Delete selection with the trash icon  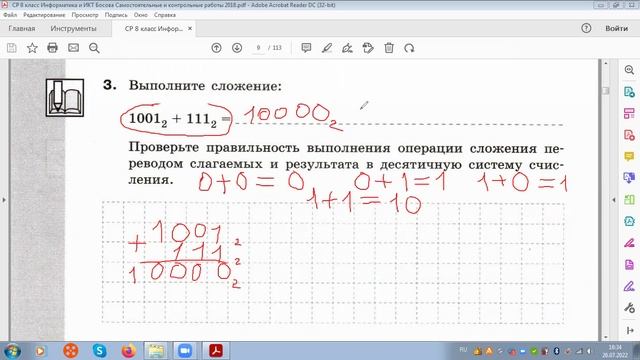[389, 48]
